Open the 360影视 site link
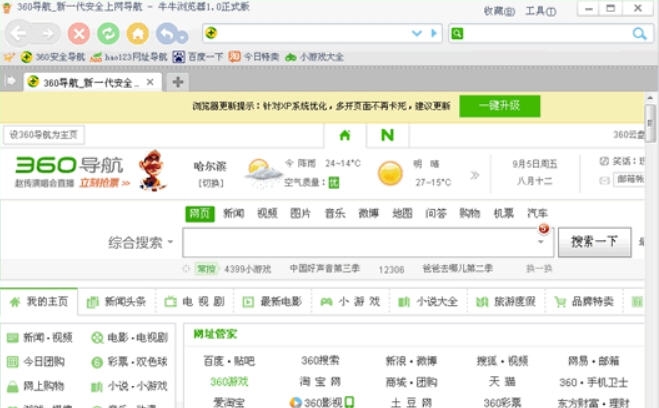The width and height of the screenshot is (659, 408). 322,403
